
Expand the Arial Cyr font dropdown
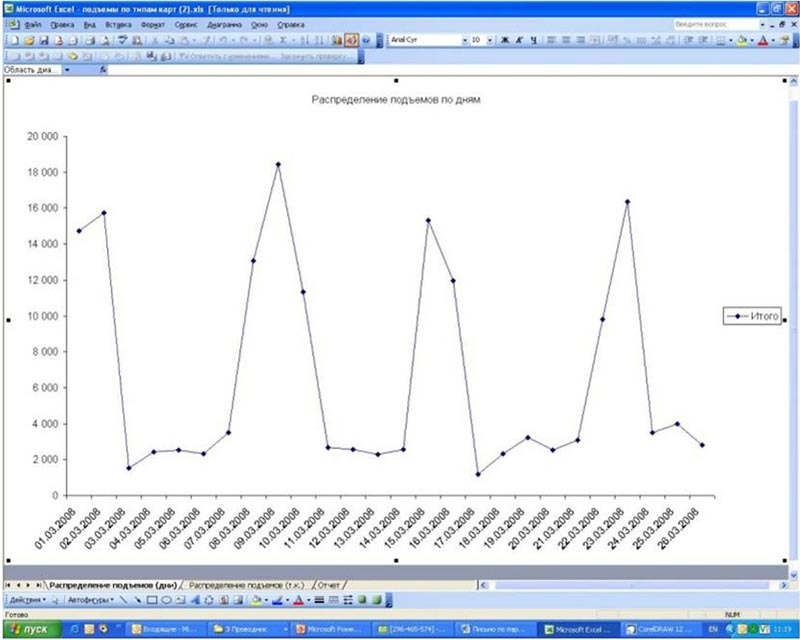(x=464, y=40)
